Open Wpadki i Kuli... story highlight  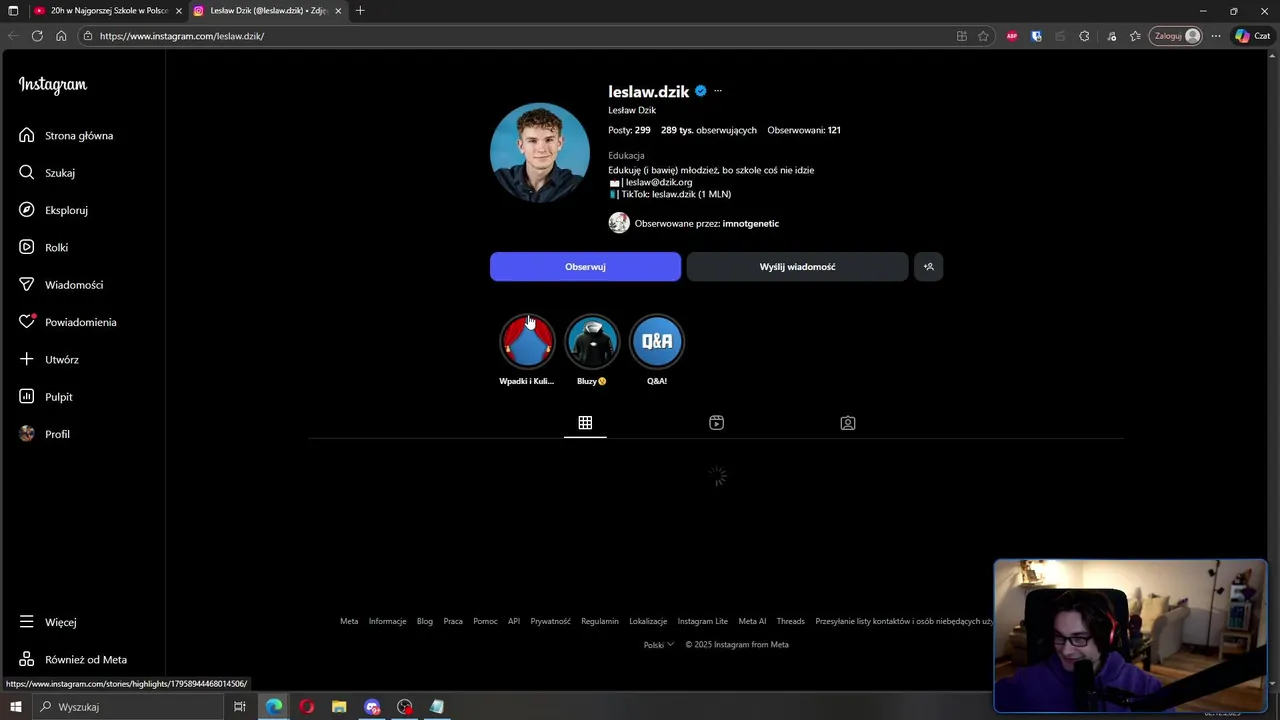(527, 342)
